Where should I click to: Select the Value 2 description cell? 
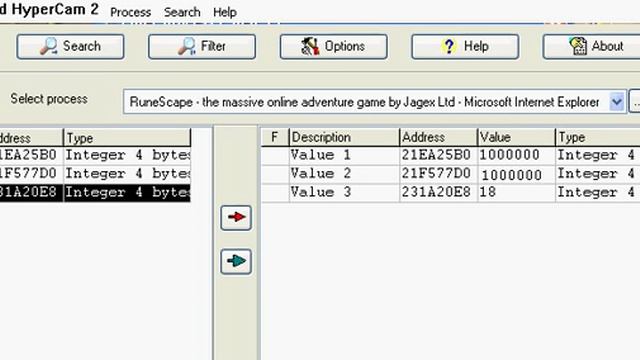click(344, 174)
